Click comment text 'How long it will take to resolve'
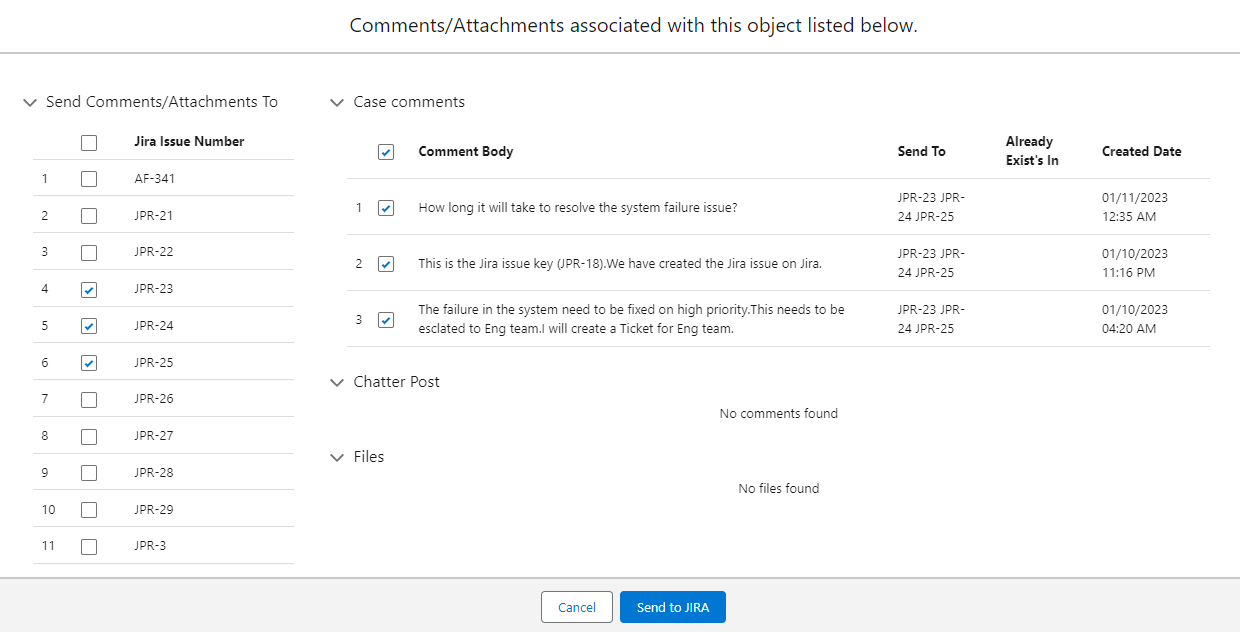 (578, 208)
